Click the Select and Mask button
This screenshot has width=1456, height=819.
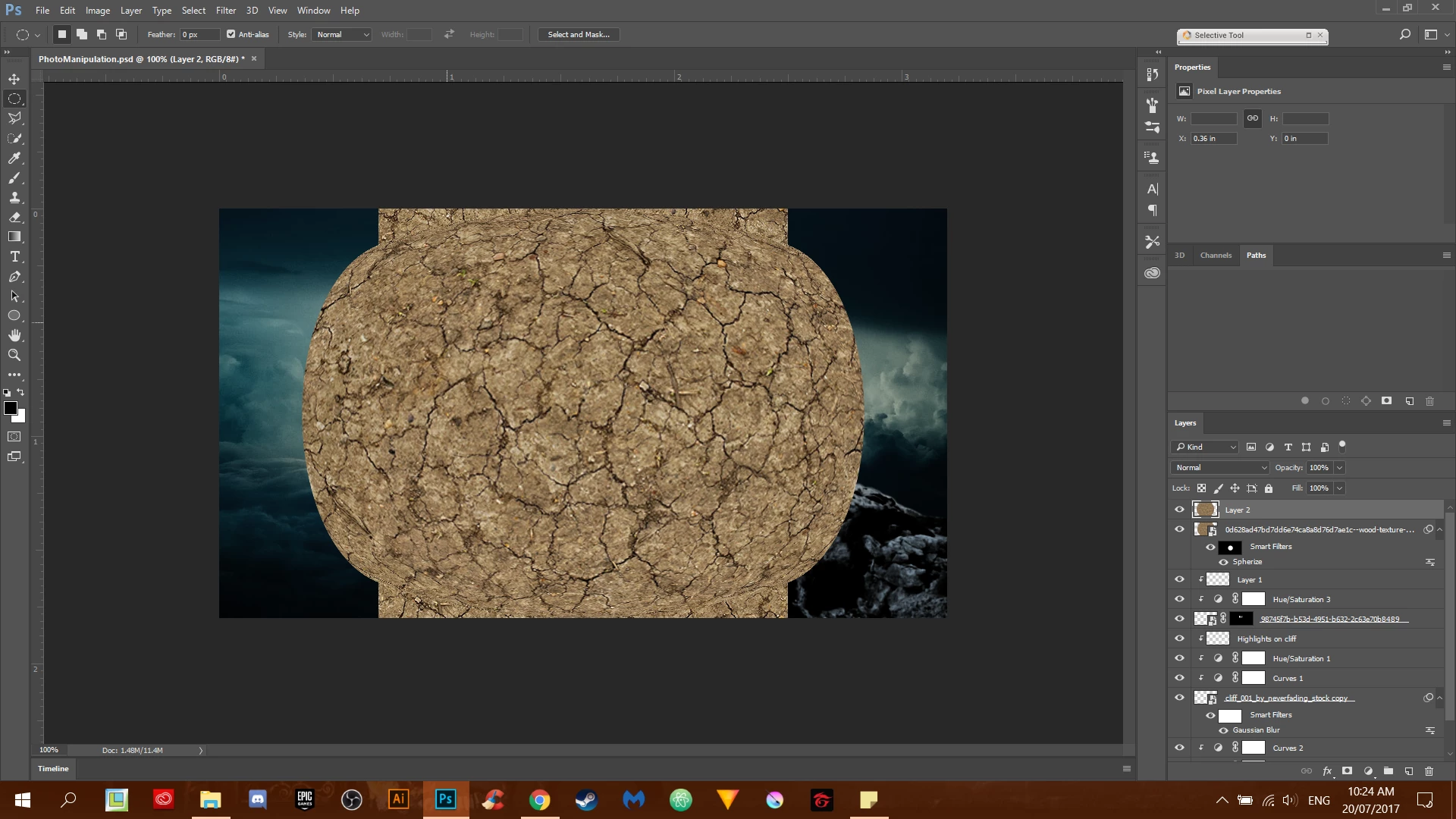pyautogui.click(x=578, y=34)
